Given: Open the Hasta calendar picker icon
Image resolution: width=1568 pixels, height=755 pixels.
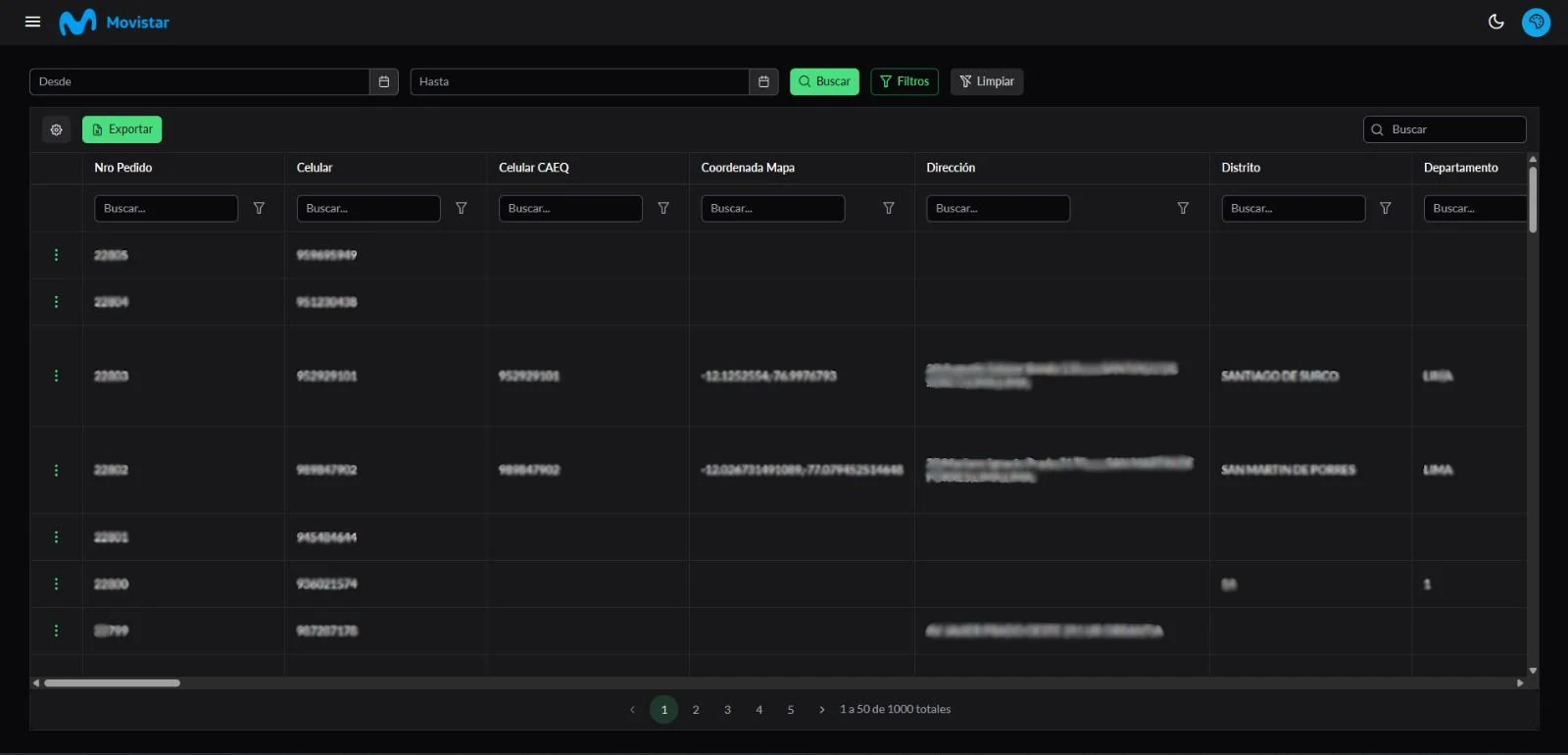Looking at the screenshot, I should tap(763, 81).
